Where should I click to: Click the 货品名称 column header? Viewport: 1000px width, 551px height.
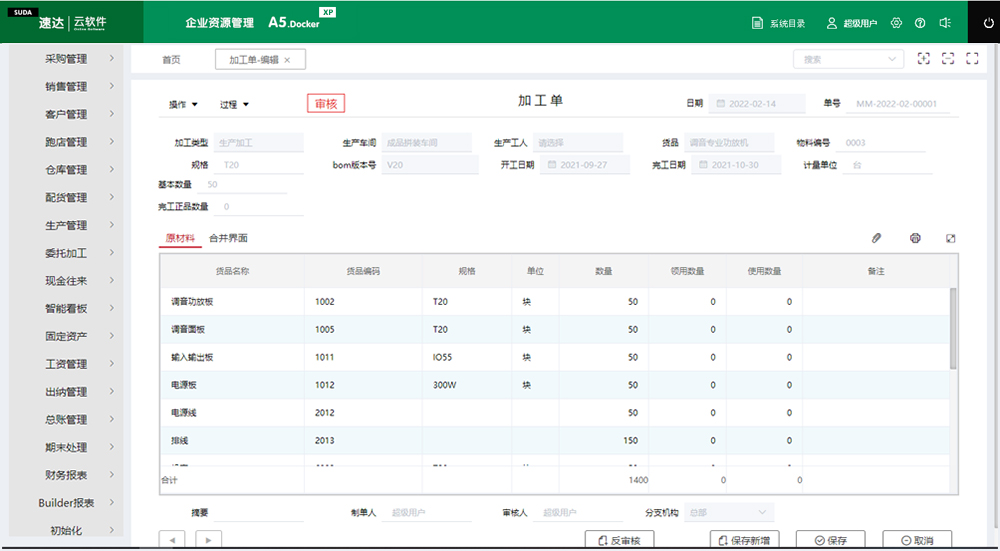(232, 271)
